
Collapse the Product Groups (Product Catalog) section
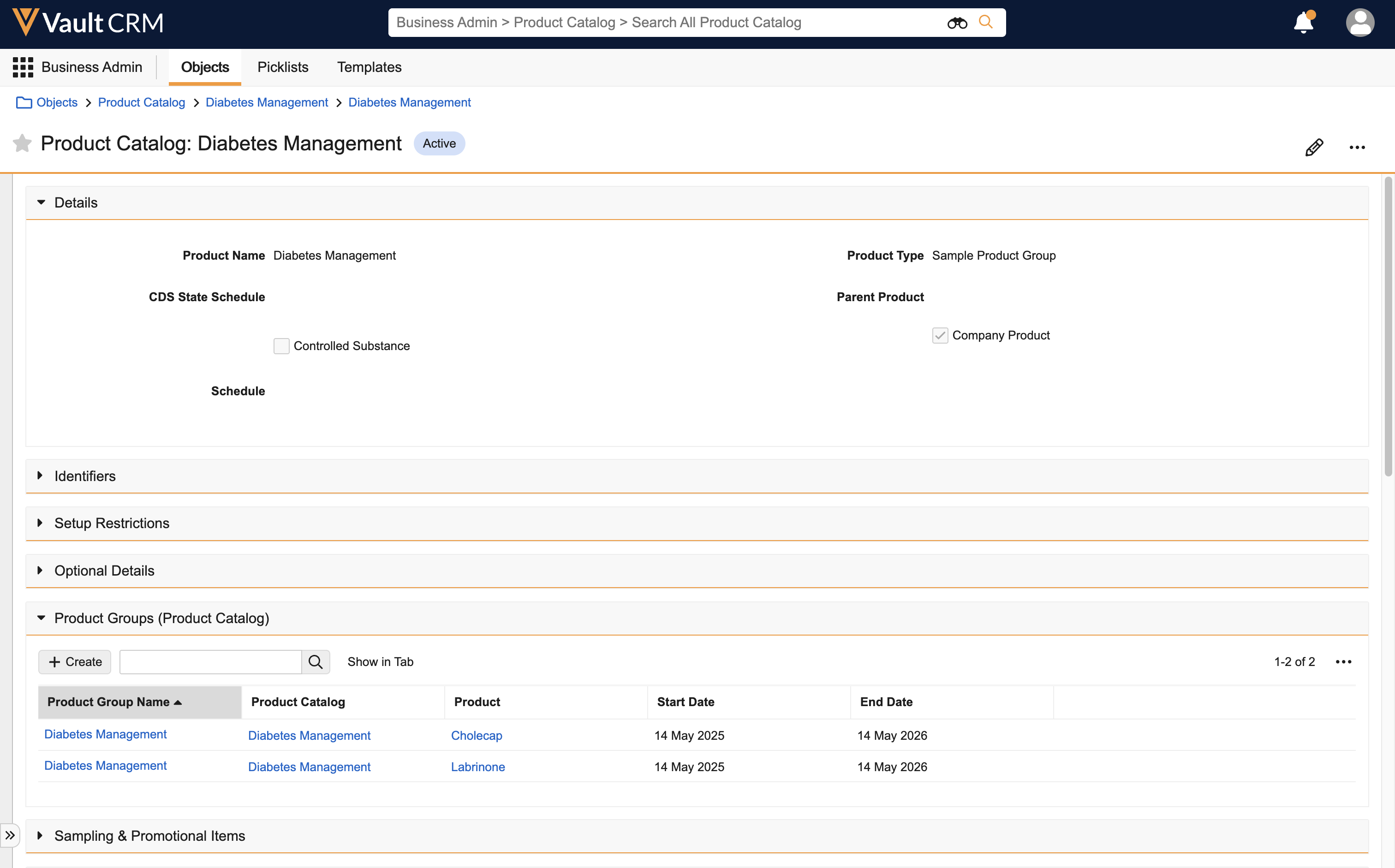click(42, 618)
